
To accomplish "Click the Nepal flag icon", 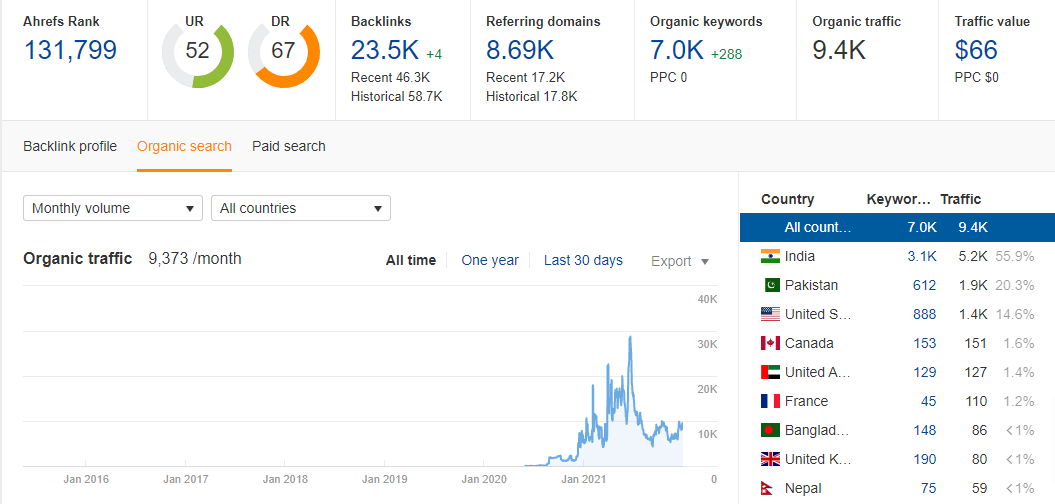I will [768, 489].
